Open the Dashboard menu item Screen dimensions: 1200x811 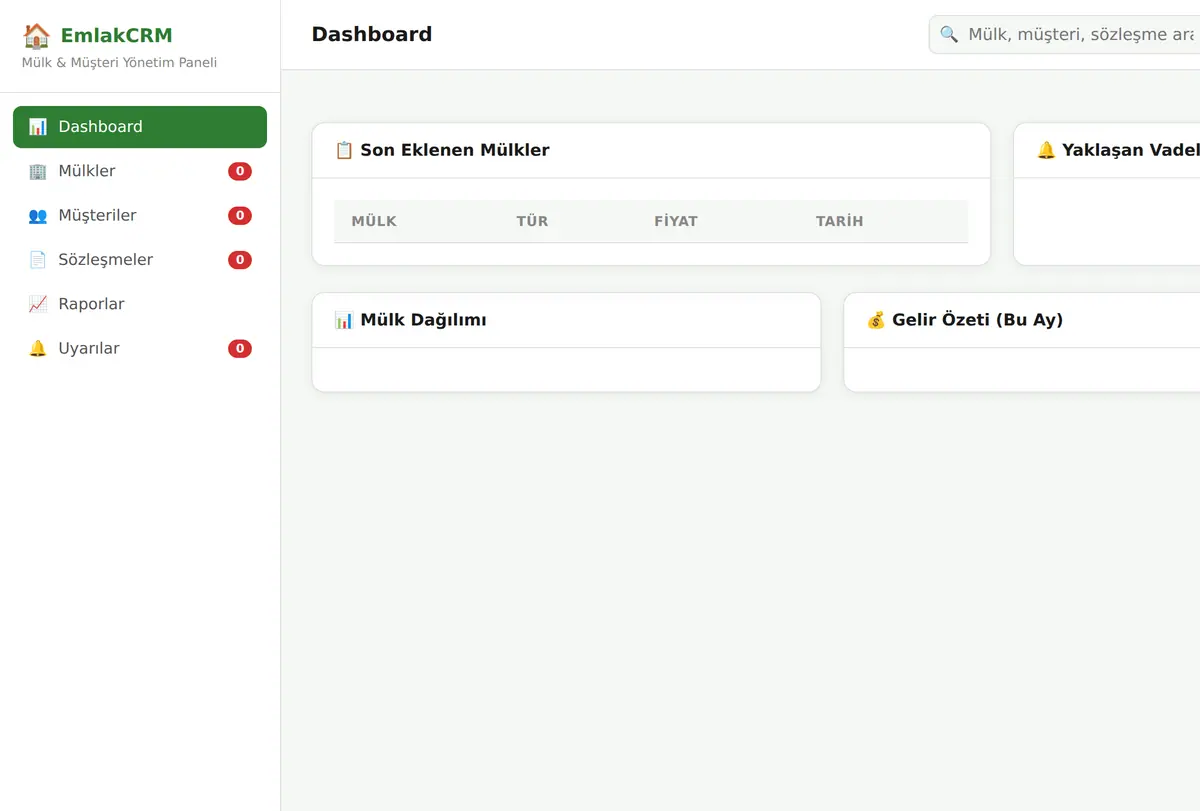tap(140, 127)
